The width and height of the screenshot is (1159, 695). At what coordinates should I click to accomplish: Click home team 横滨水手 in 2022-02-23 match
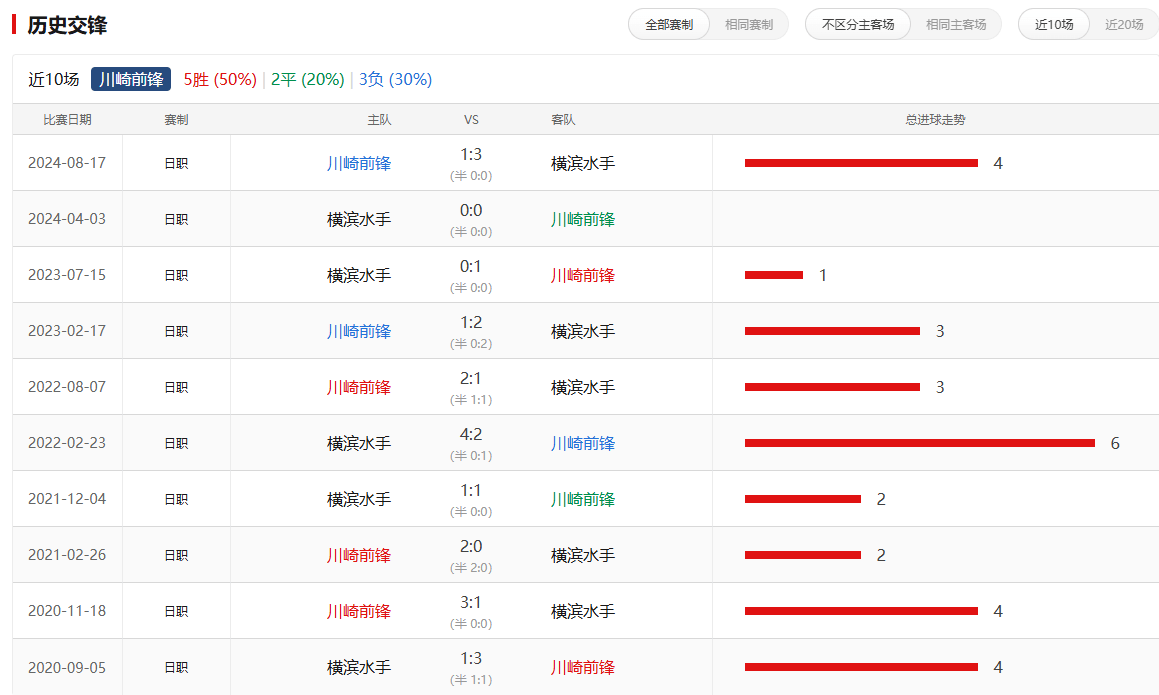[x=359, y=443]
